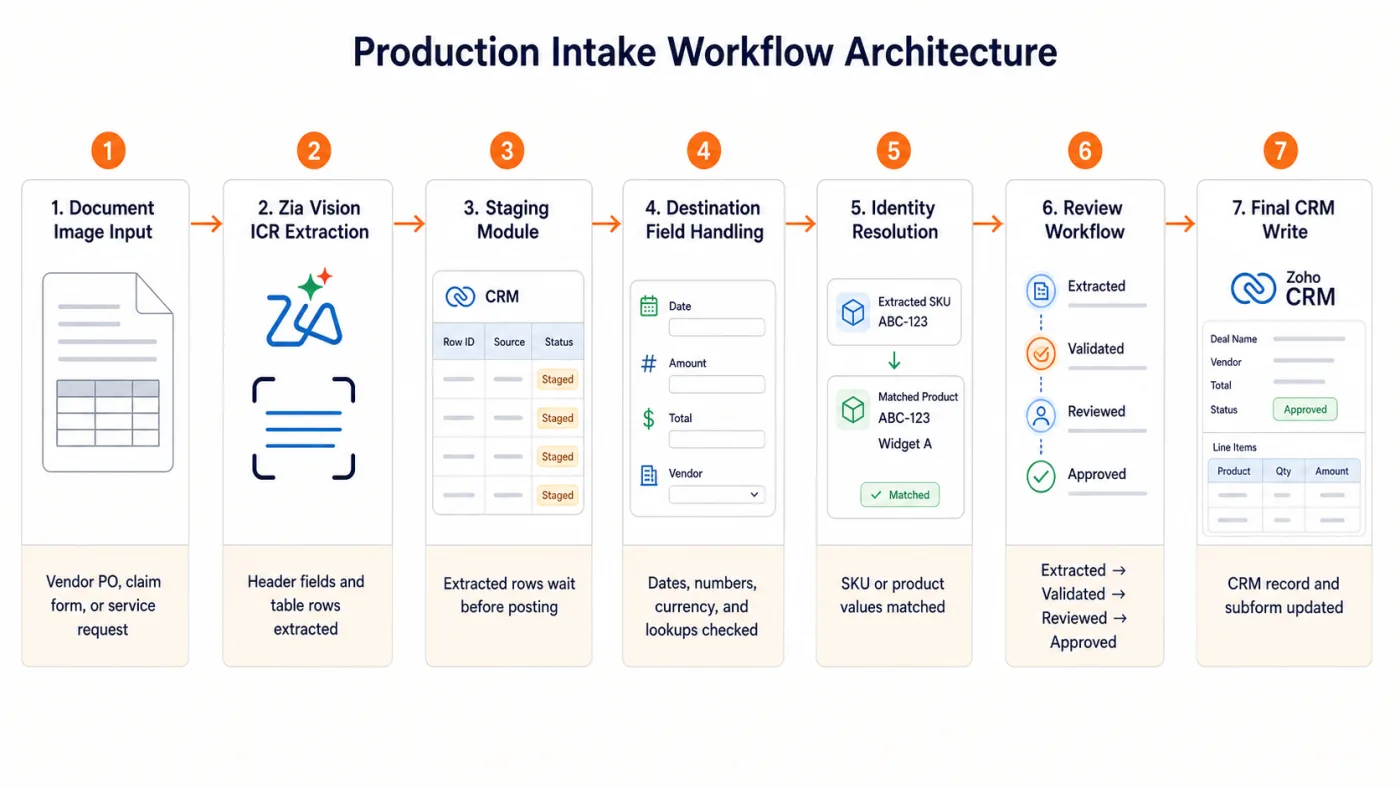
Task: Click the 4. Destination Field Handling heading
Action: [x=704, y=220]
